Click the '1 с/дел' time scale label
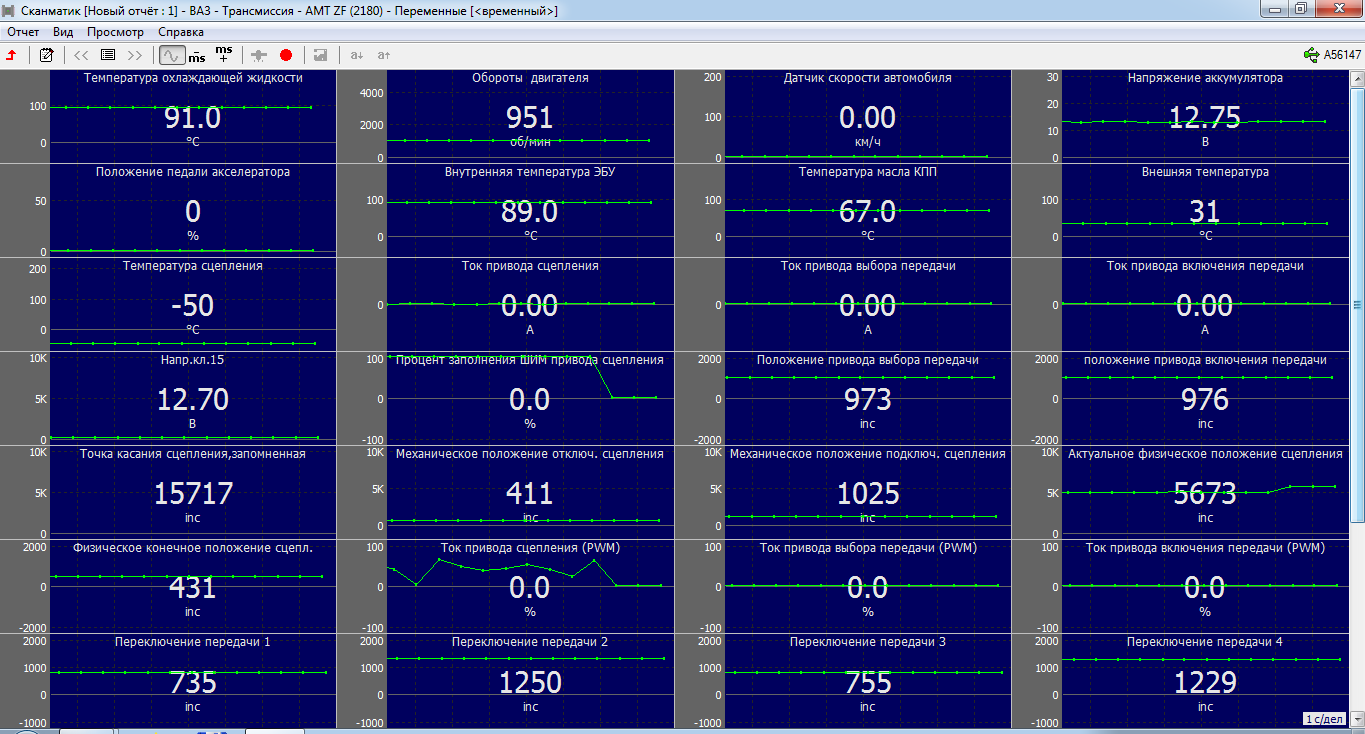 (x=1324, y=719)
